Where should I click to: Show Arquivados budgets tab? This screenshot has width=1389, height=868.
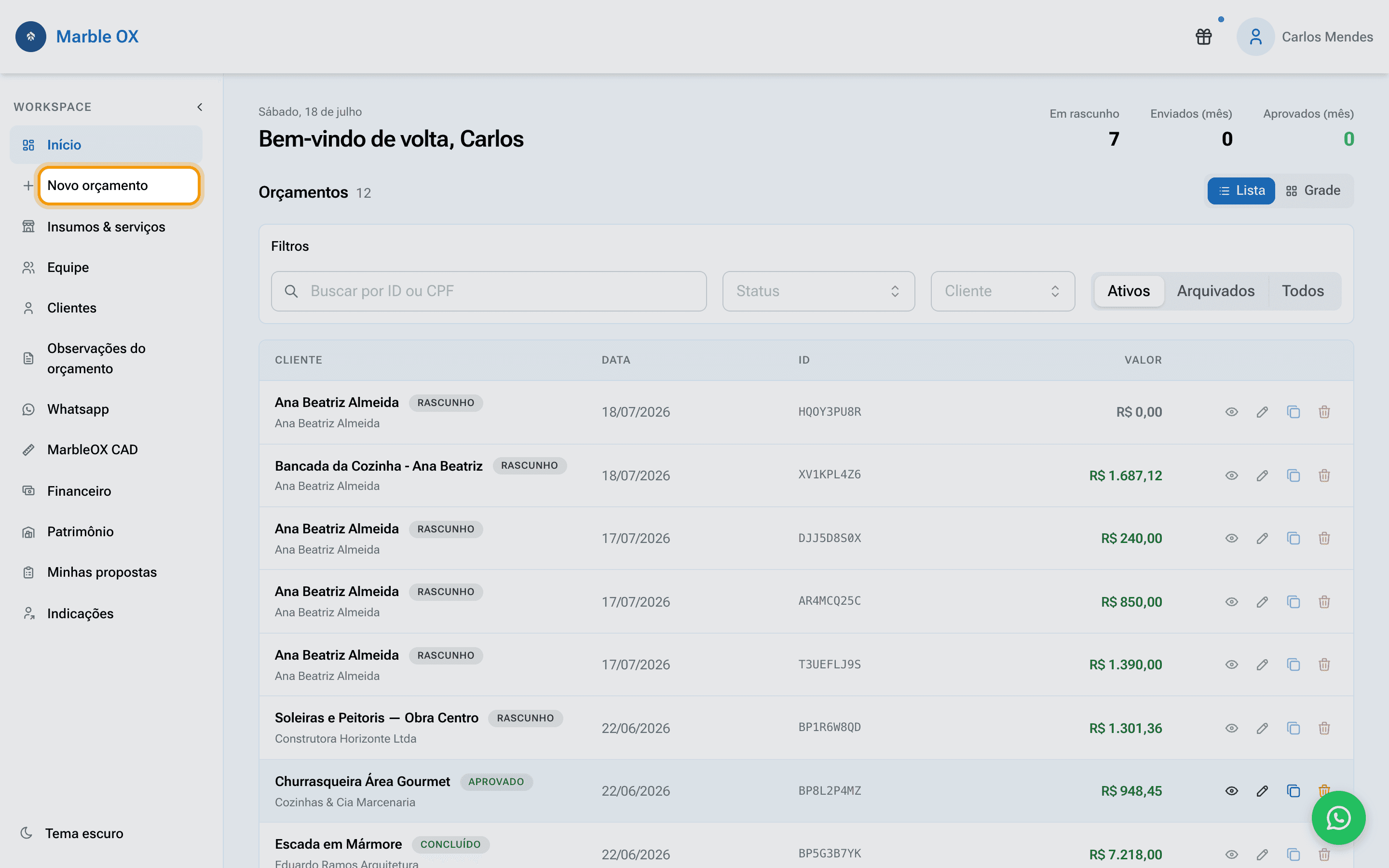coord(1216,291)
